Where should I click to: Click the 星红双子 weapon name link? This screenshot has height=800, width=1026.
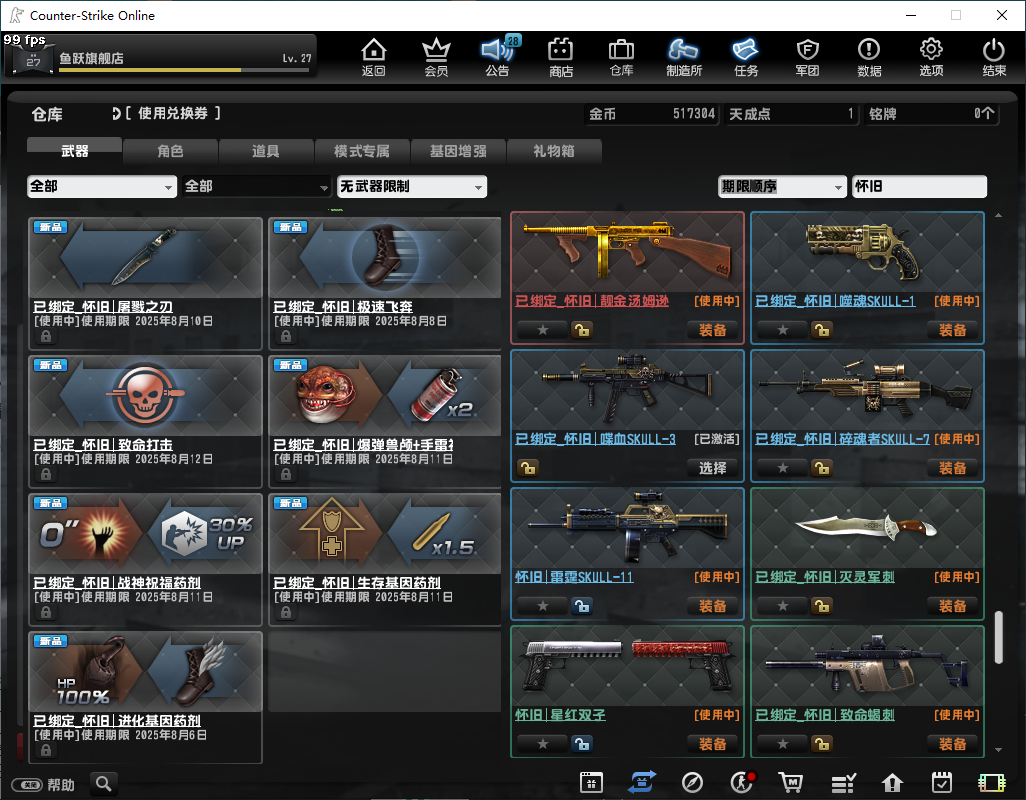[560, 715]
